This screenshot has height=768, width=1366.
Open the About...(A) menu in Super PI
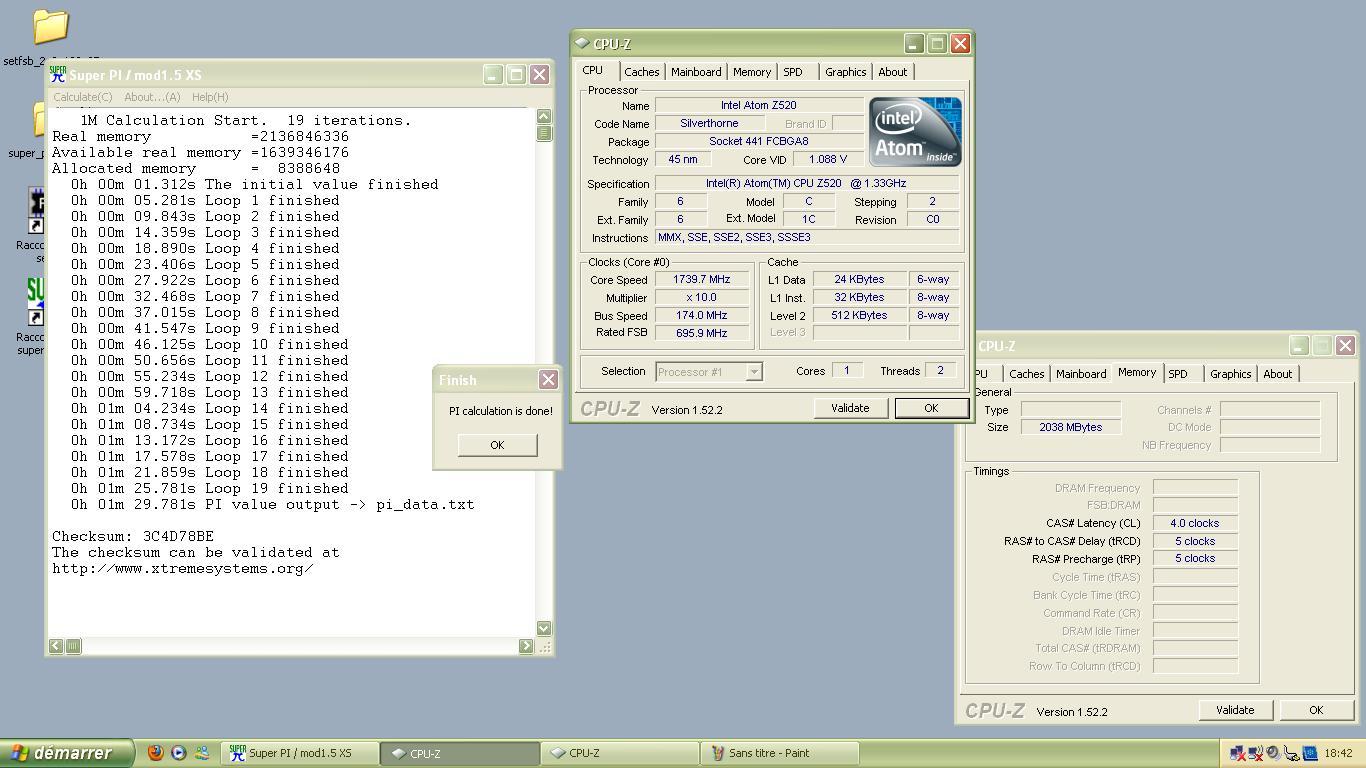152,97
